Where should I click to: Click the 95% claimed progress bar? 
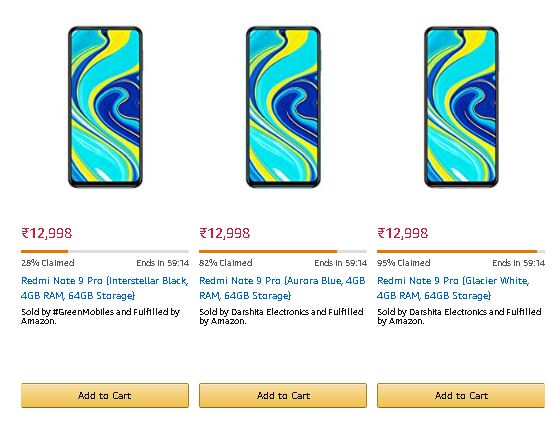point(461,251)
